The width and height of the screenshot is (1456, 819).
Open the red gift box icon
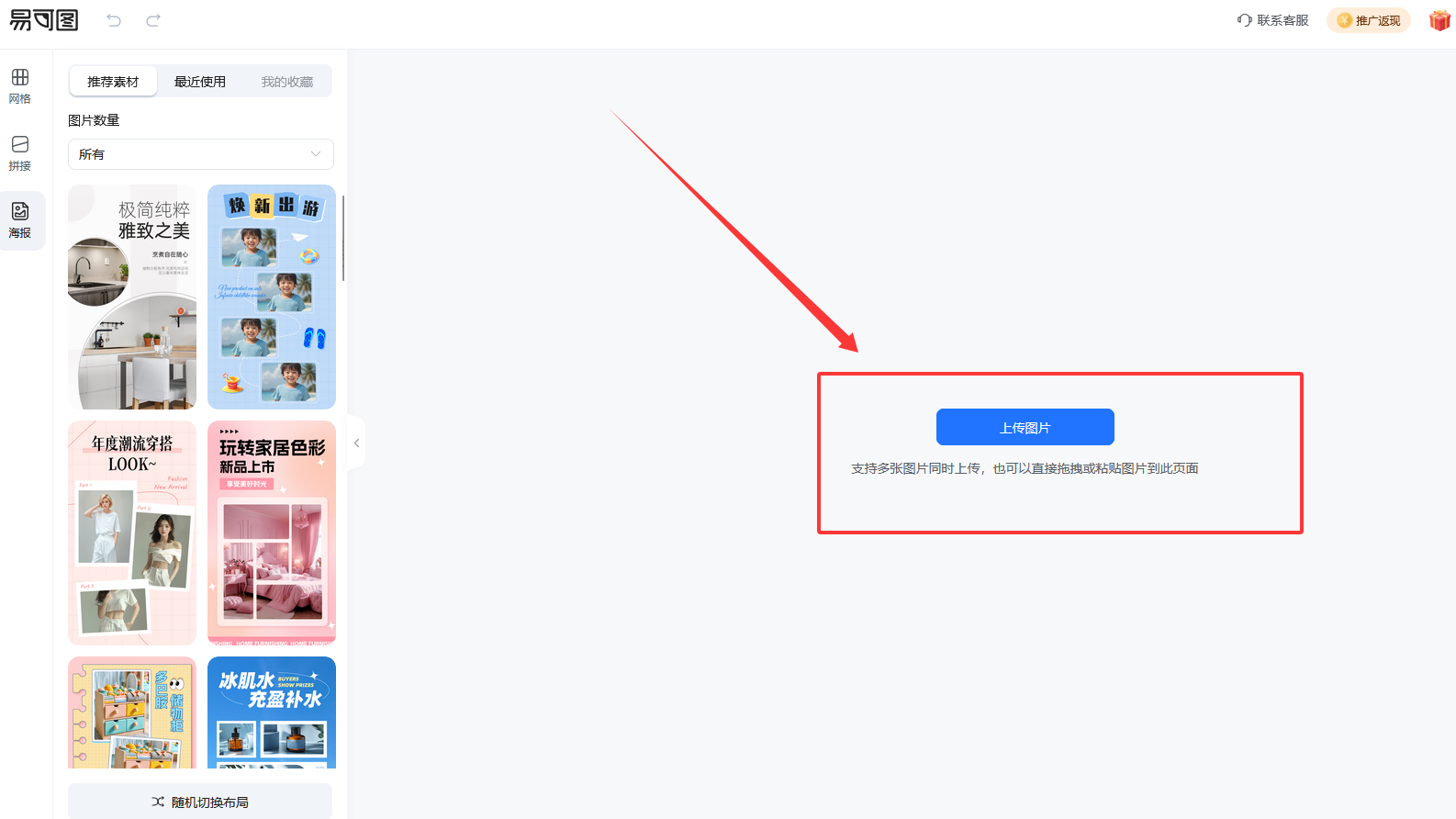[1439, 20]
